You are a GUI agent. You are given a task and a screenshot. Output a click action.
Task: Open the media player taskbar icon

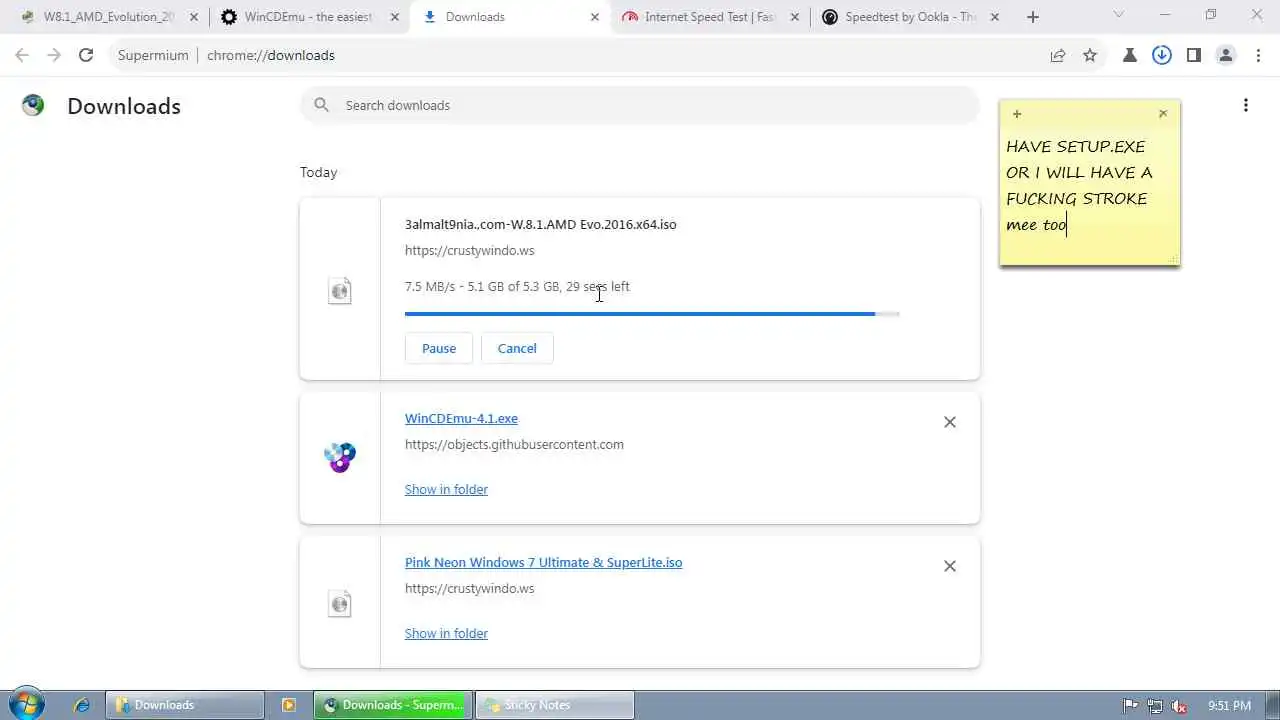point(289,705)
